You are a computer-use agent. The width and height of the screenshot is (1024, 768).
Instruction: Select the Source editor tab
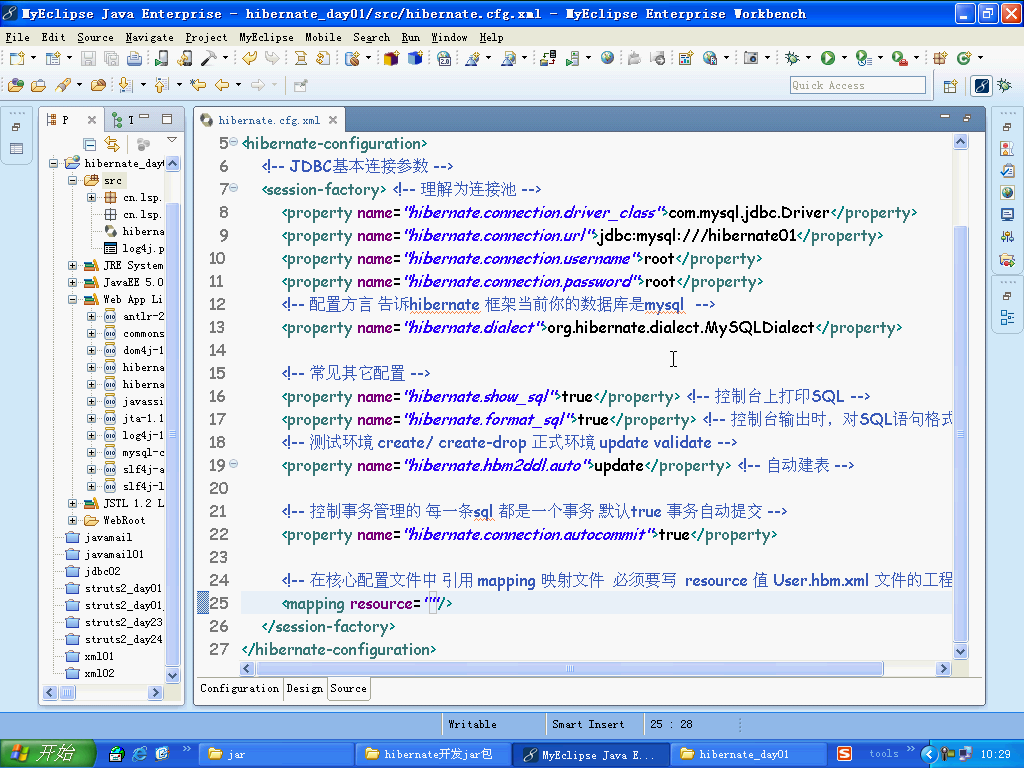348,688
